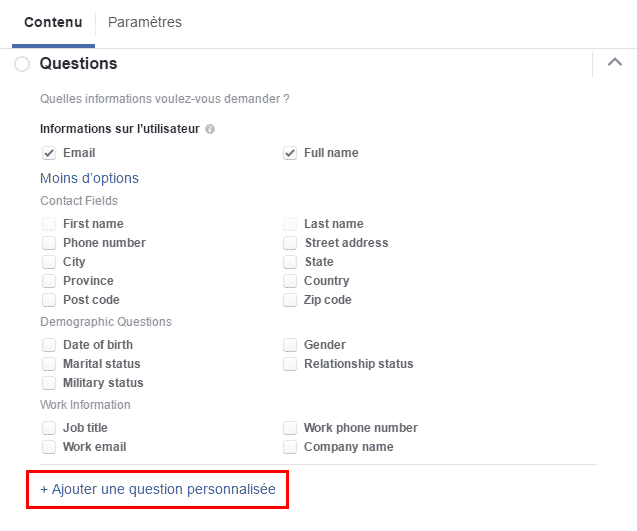Check the Gender checkbox

point(290,345)
